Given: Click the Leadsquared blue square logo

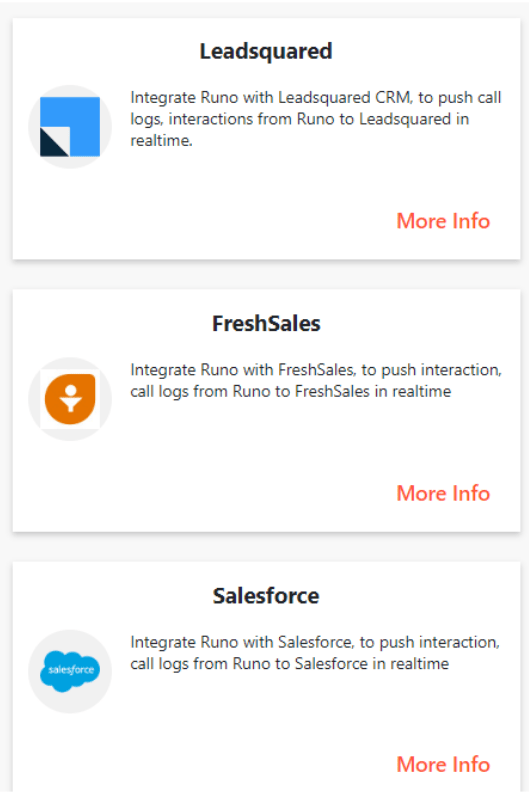Looking at the screenshot, I should coord(70,126).
